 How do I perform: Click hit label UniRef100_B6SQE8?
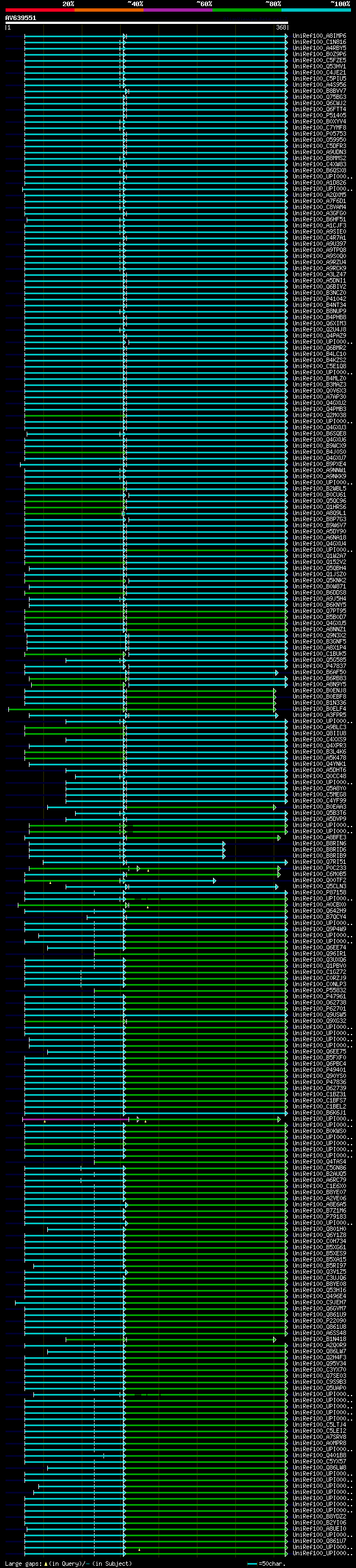click(x=319, y=433)
